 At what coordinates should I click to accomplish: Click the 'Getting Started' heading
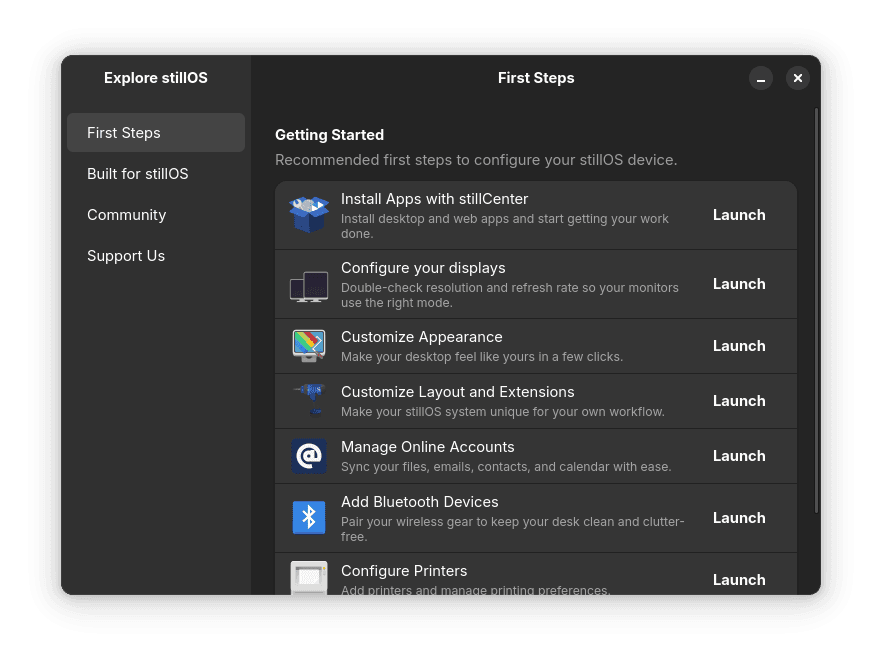click(330, 135)
